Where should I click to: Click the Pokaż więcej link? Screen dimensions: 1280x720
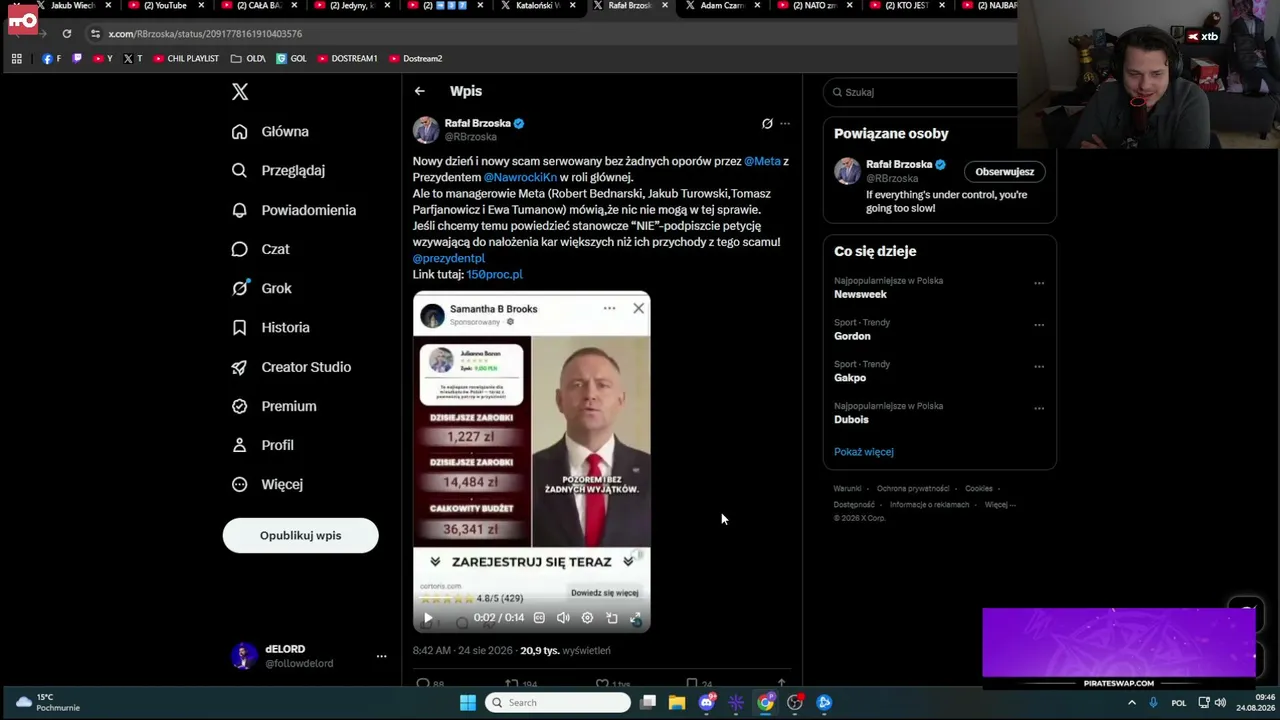click(864, 452)
